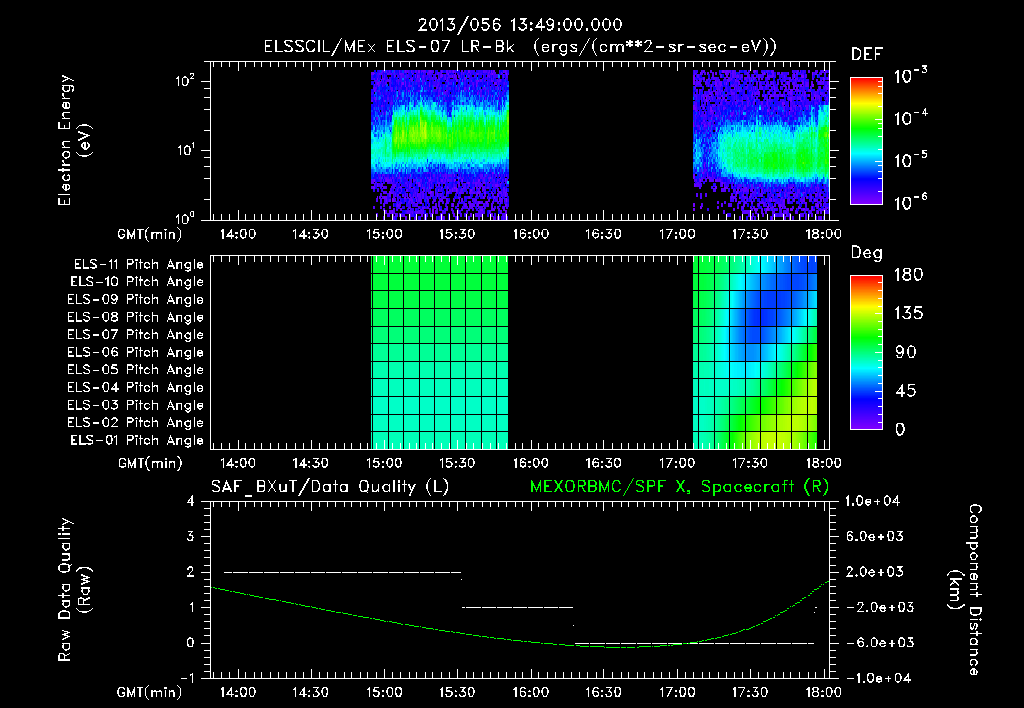Click the plot timestamp 2013/056 13:49:00.000
This screenshot has width=1024, height=708.
(x=520, y=25)
